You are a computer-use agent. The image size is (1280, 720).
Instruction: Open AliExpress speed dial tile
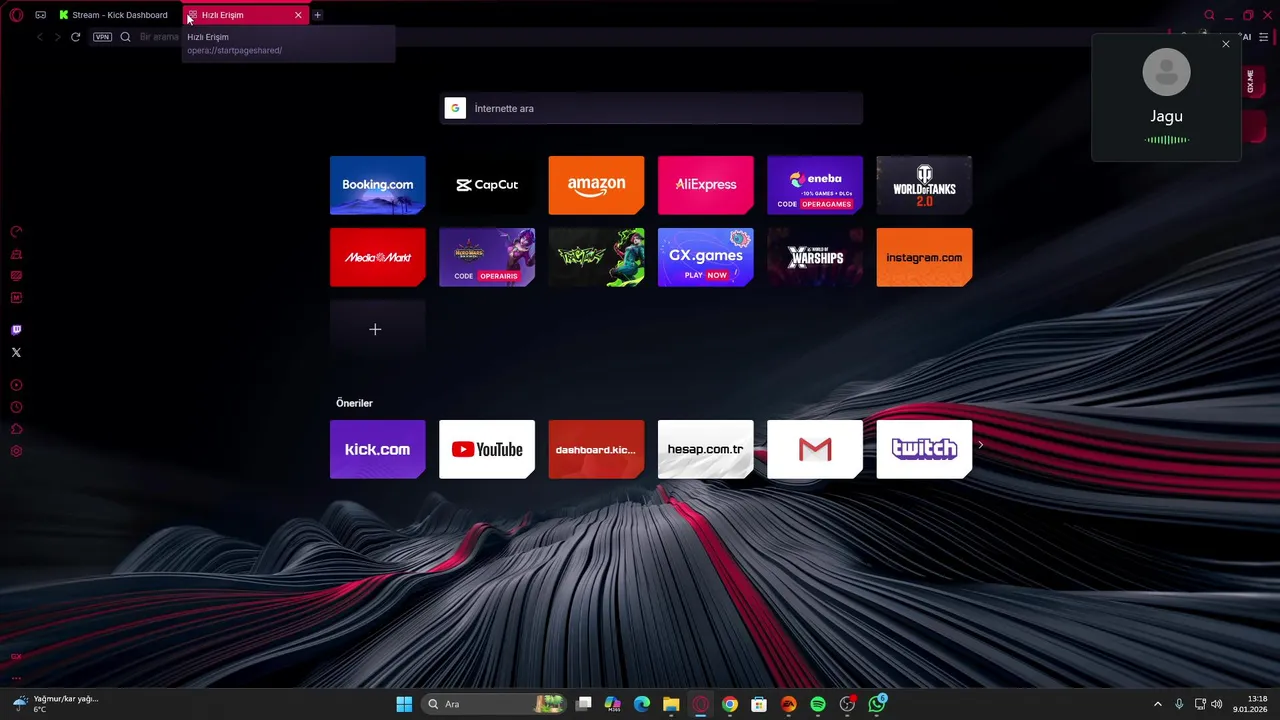pyautogui.click(x=706, y=185)
